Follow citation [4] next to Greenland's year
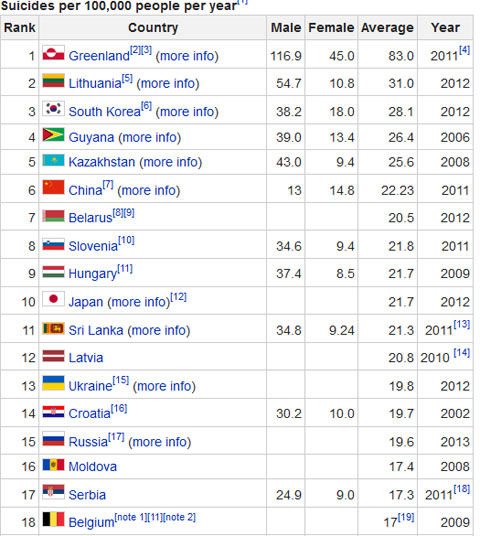480x536 pixels. [x=464, y=50]
